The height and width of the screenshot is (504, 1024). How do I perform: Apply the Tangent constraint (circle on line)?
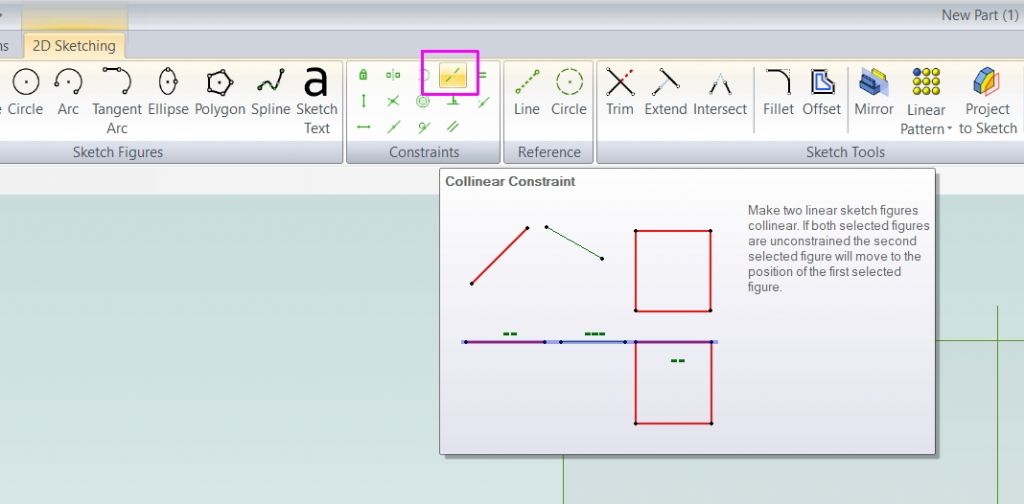coord(423,127)
